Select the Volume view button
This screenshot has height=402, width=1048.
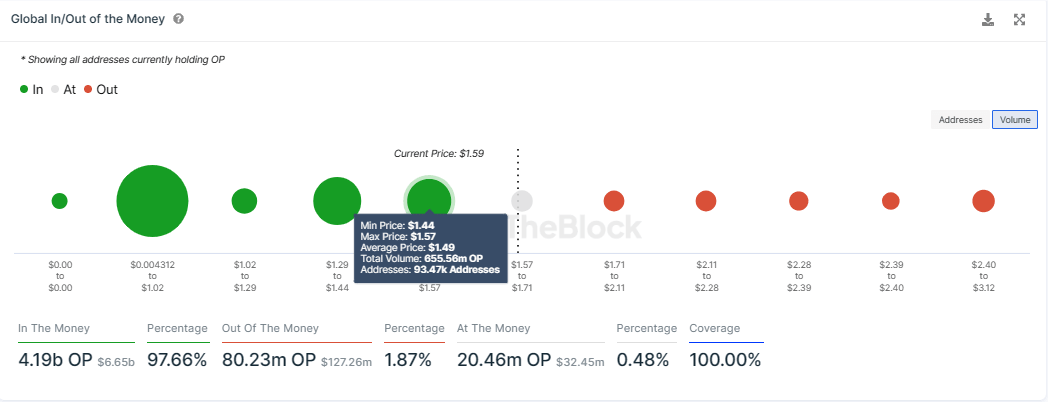point(1014,120)
